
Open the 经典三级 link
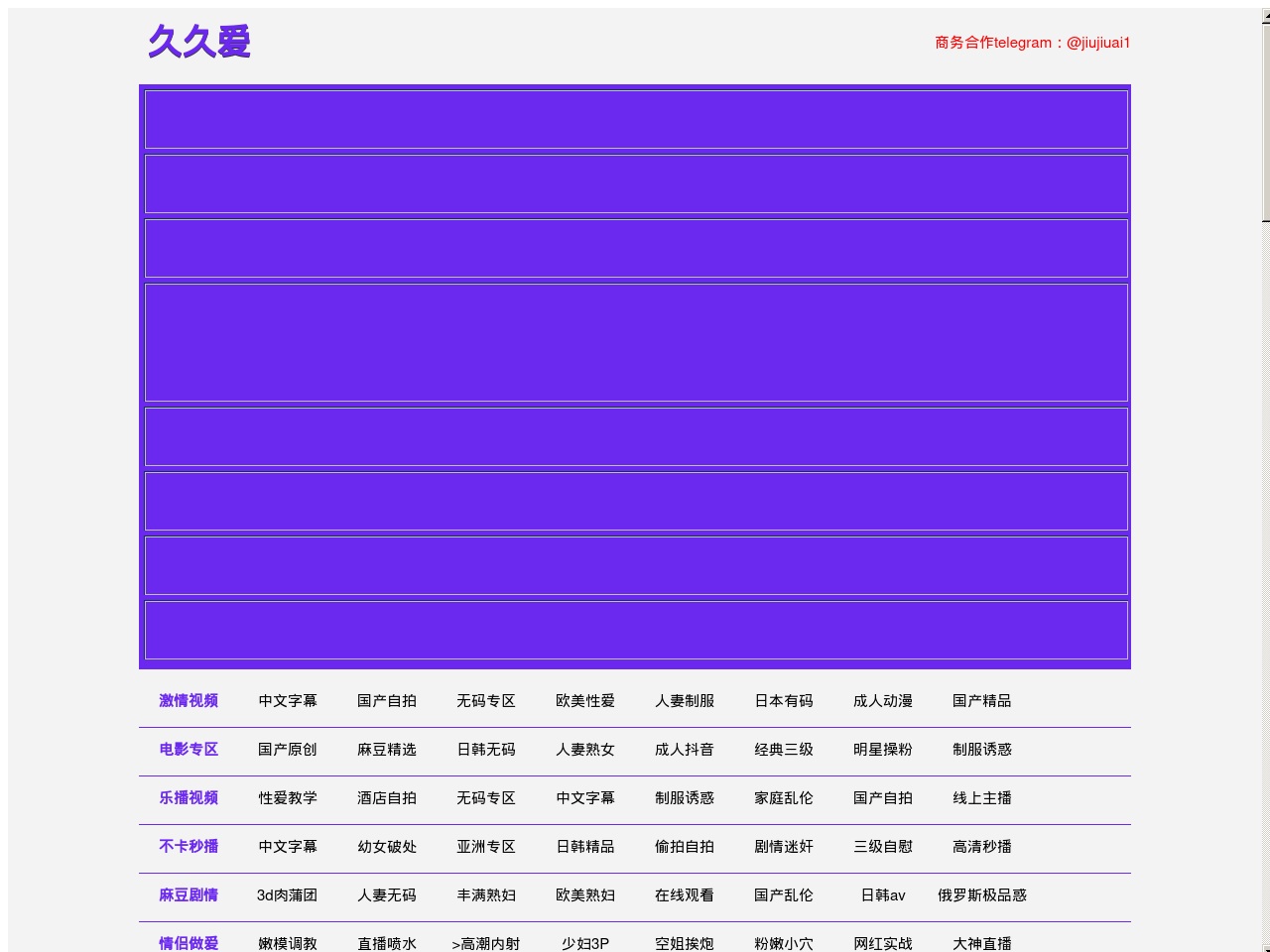point(784,749)
